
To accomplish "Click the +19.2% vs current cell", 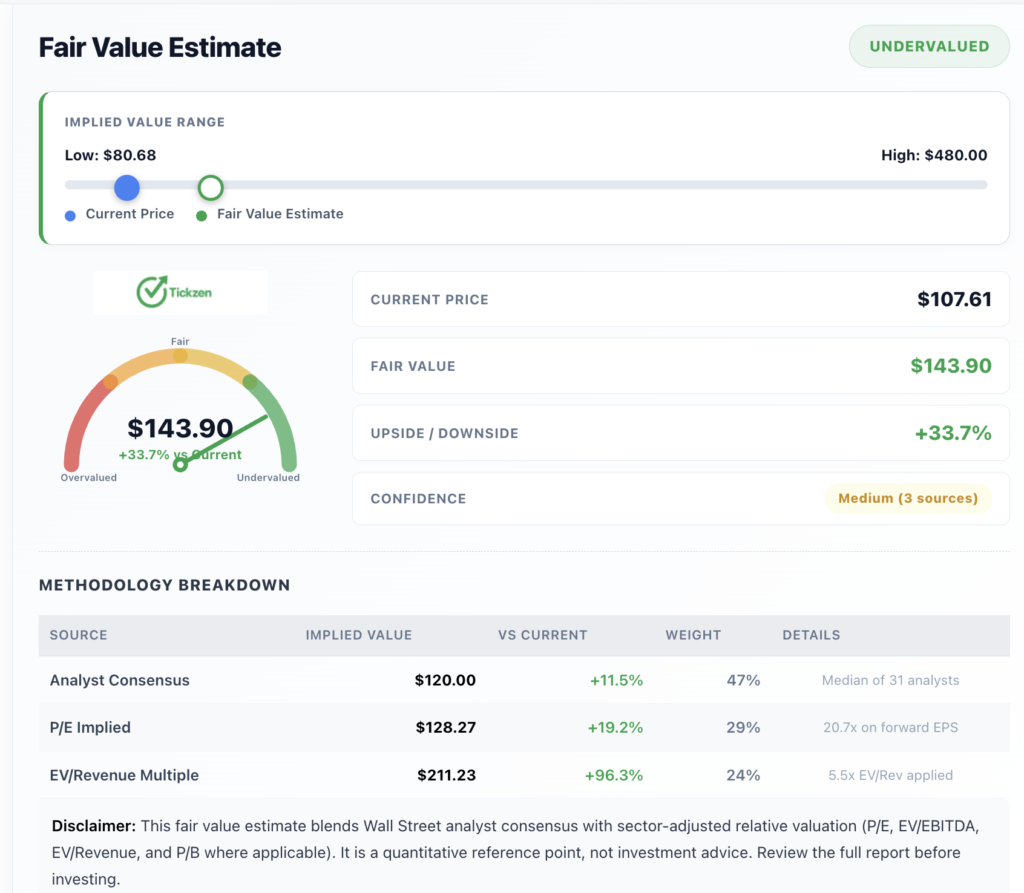I will point(615,727).
